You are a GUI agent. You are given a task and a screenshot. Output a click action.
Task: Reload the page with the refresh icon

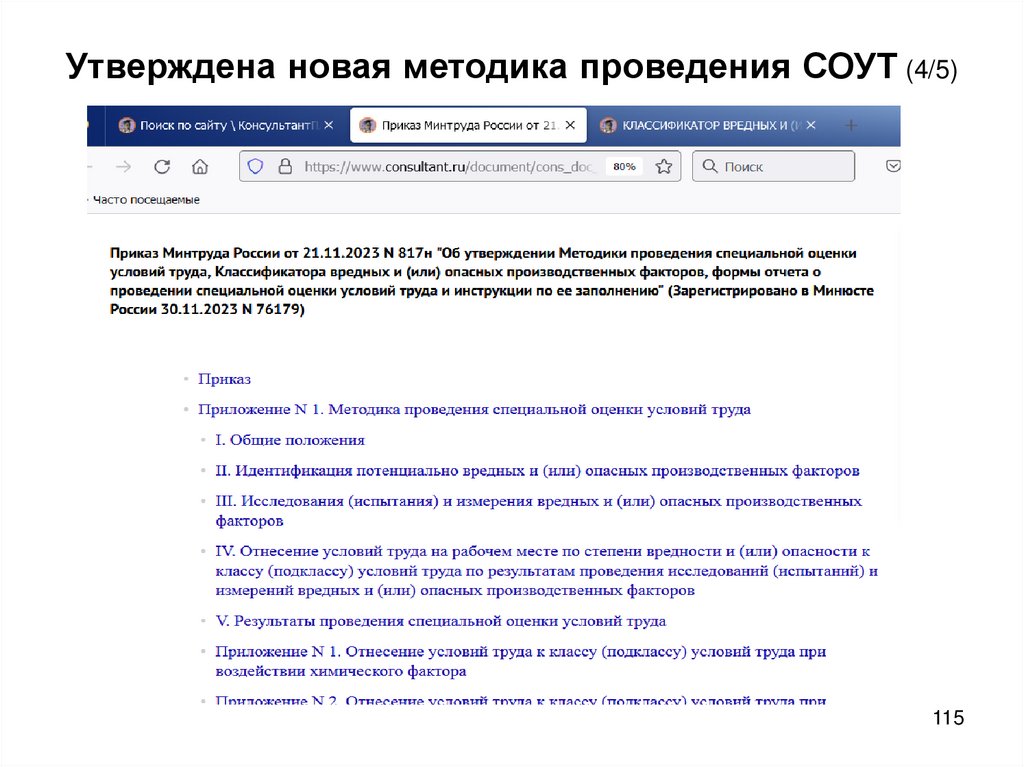pyautogui.click(x=162, y=167)
